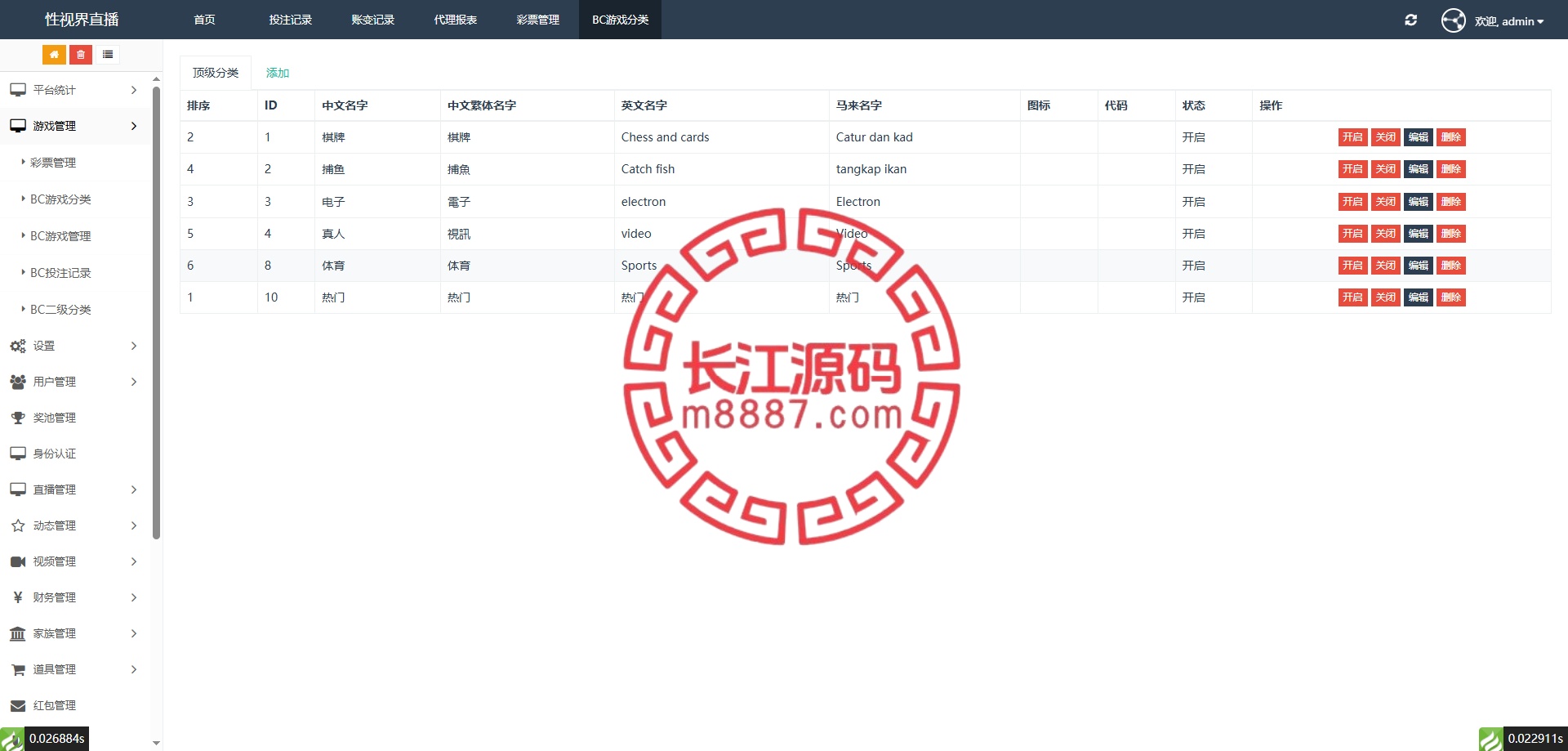This screenshot has height=751, width=1568.
Task: Click the 添加 link
Action: (x=278, y=73)
